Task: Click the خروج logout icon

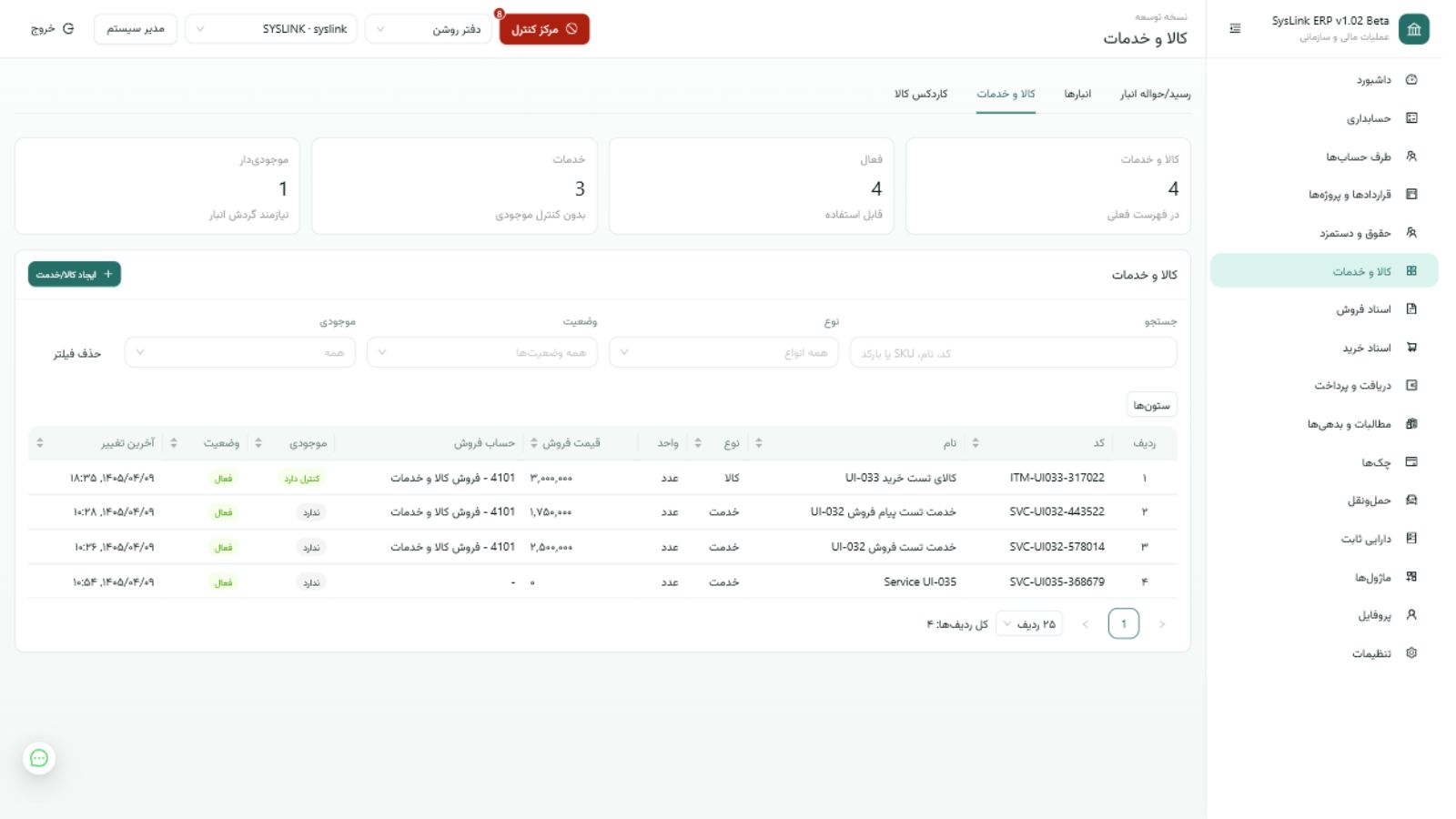Action: tap(68, 29)
